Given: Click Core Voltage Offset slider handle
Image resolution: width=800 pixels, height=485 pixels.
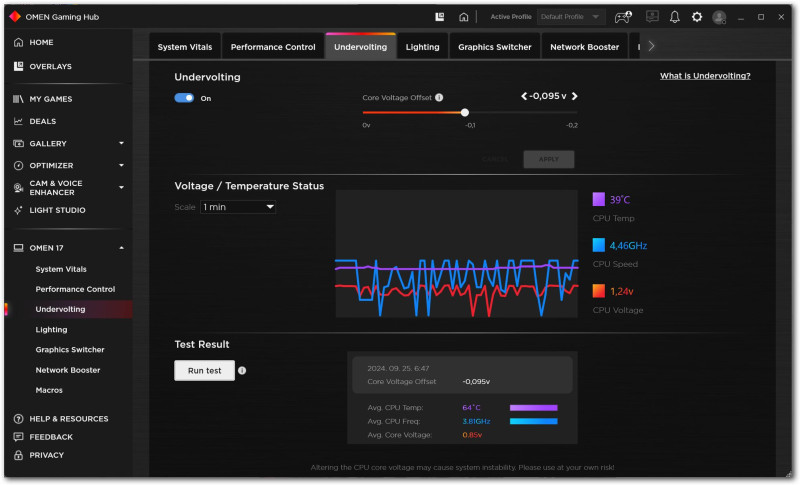Looking at the screenshot, I should tap(464, 112).
